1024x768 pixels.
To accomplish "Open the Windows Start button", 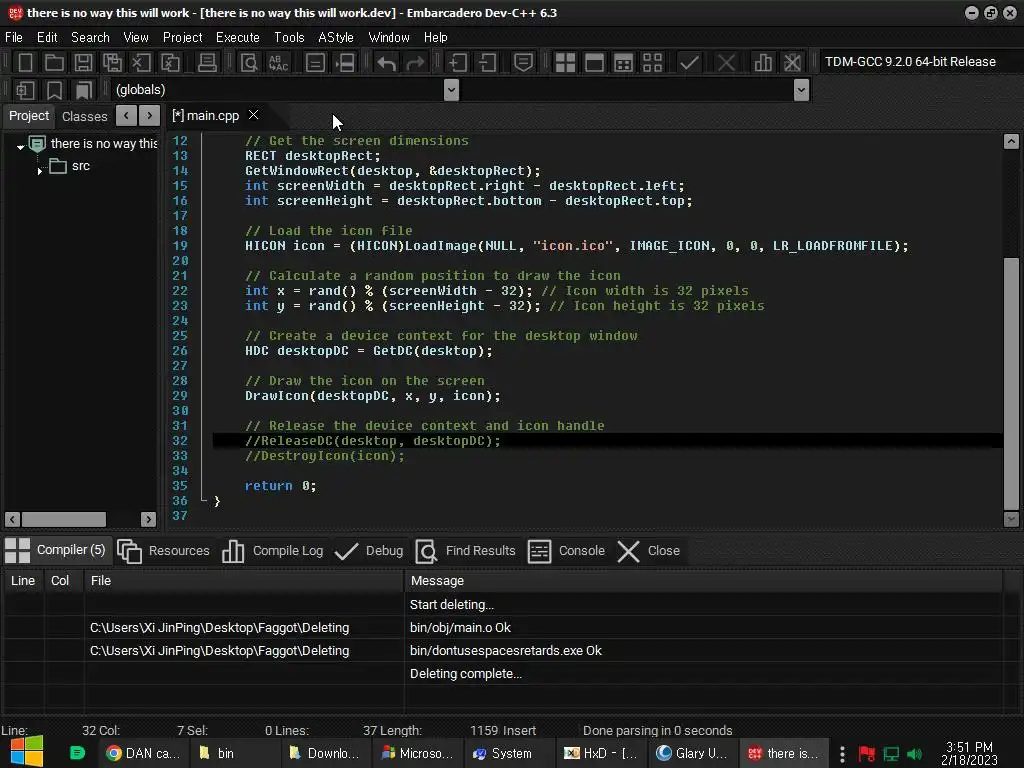I will click(x=26, y=753).
